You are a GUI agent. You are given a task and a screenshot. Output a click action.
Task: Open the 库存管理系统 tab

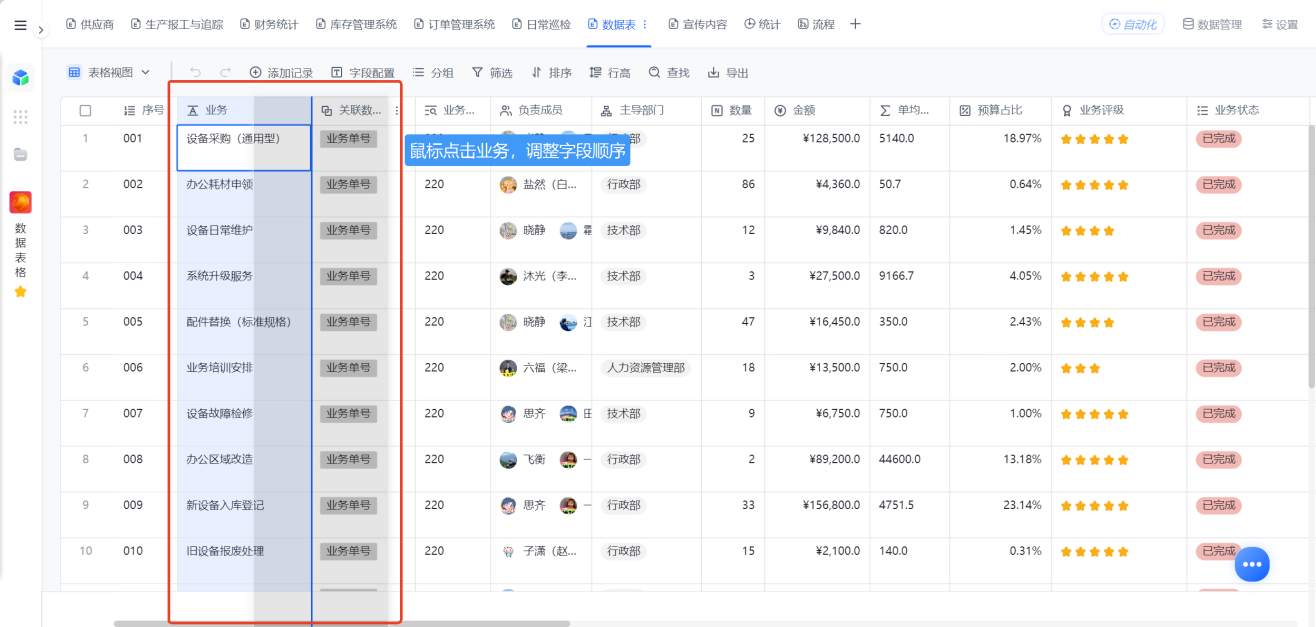tap(355, 24)
